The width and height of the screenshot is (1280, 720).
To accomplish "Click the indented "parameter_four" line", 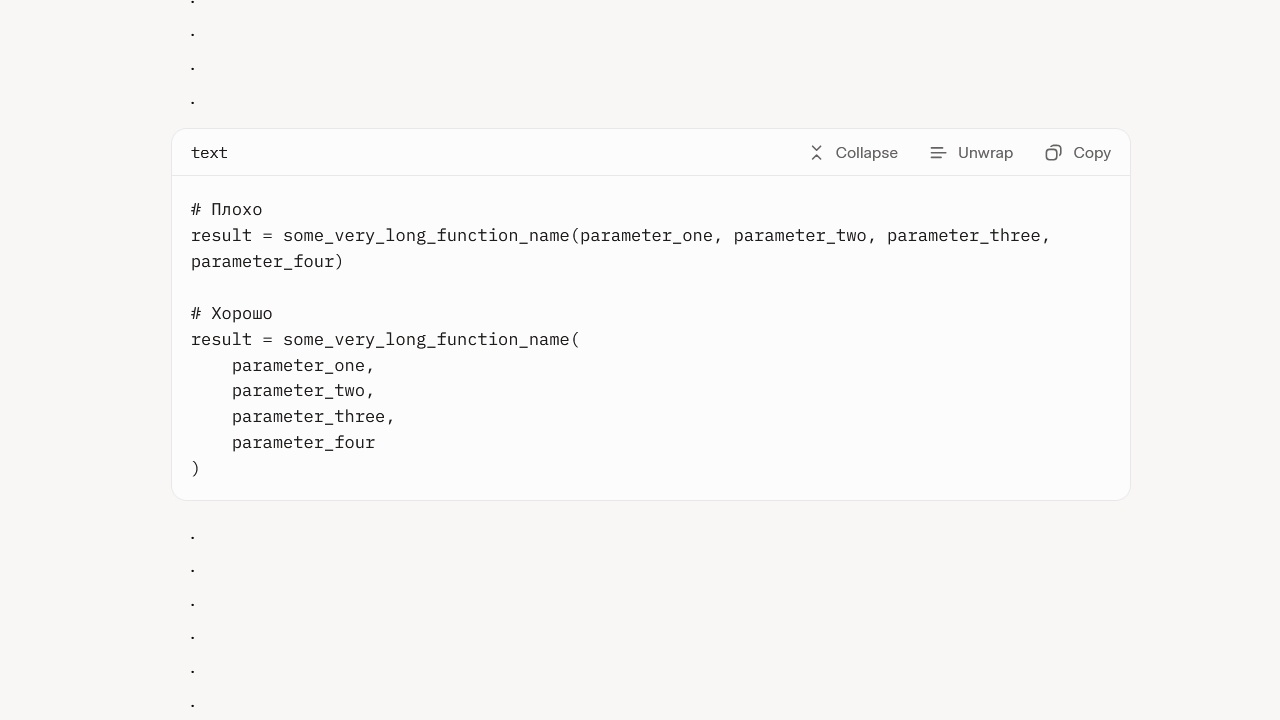I will pos(303,443).
